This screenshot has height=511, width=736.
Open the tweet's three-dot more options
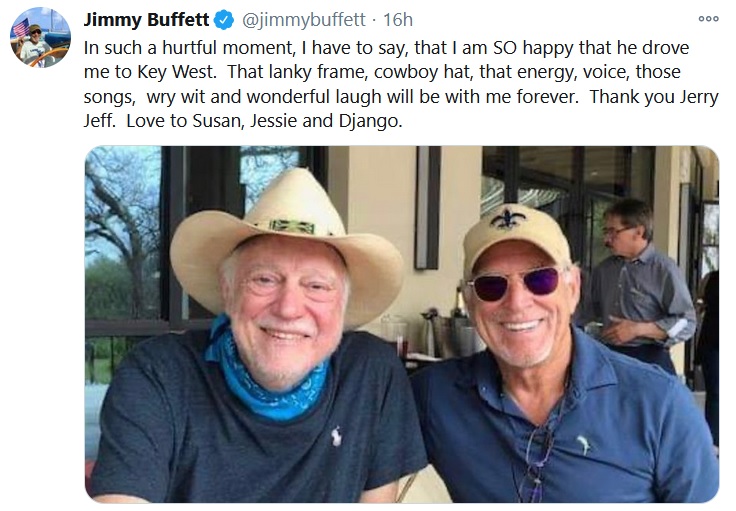click(x=708, y=18)
